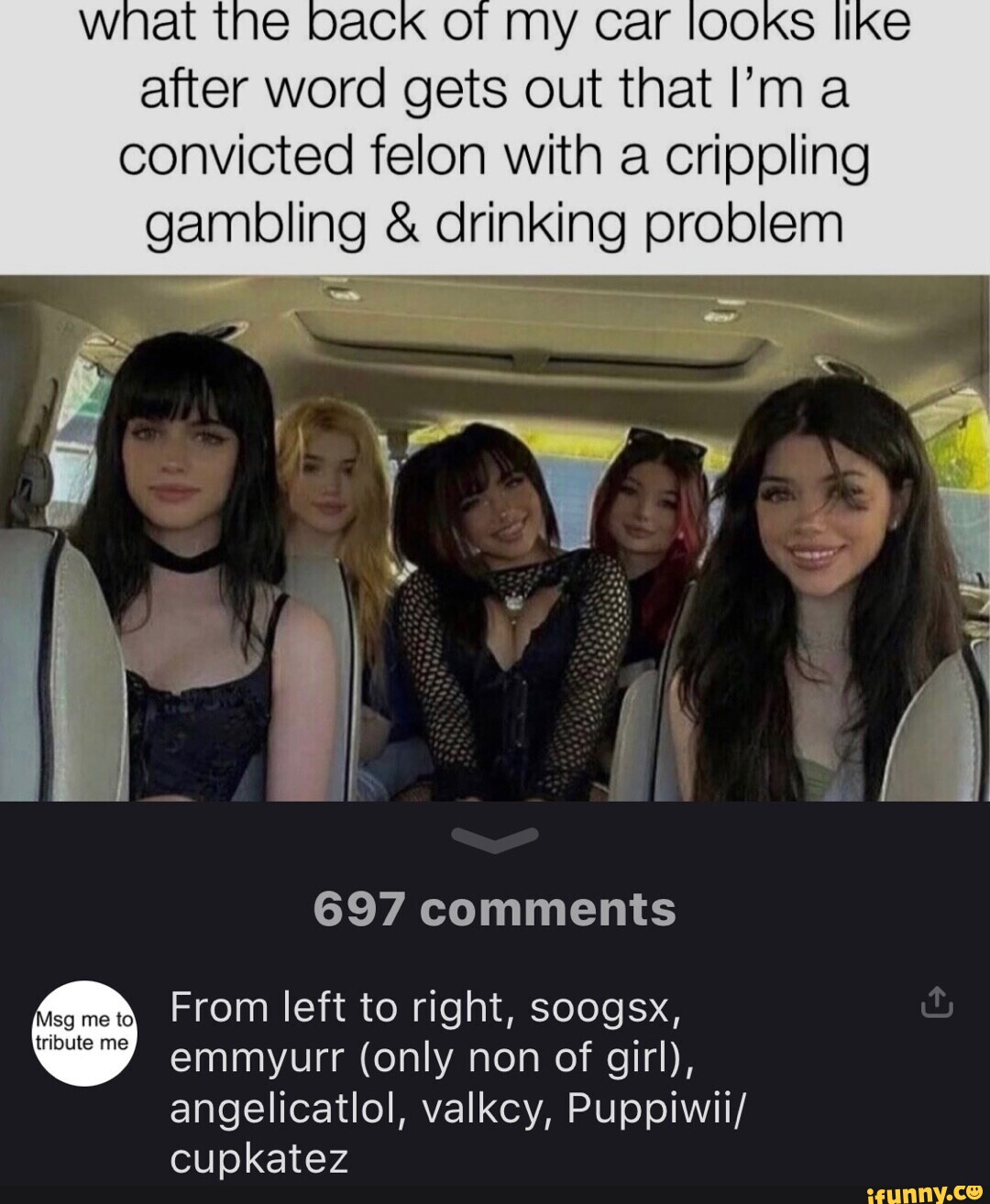This screenshot has width=990, height=1204.
Task: Click the name "valkcy" in the comment
Action: [x=483, y=1110]
